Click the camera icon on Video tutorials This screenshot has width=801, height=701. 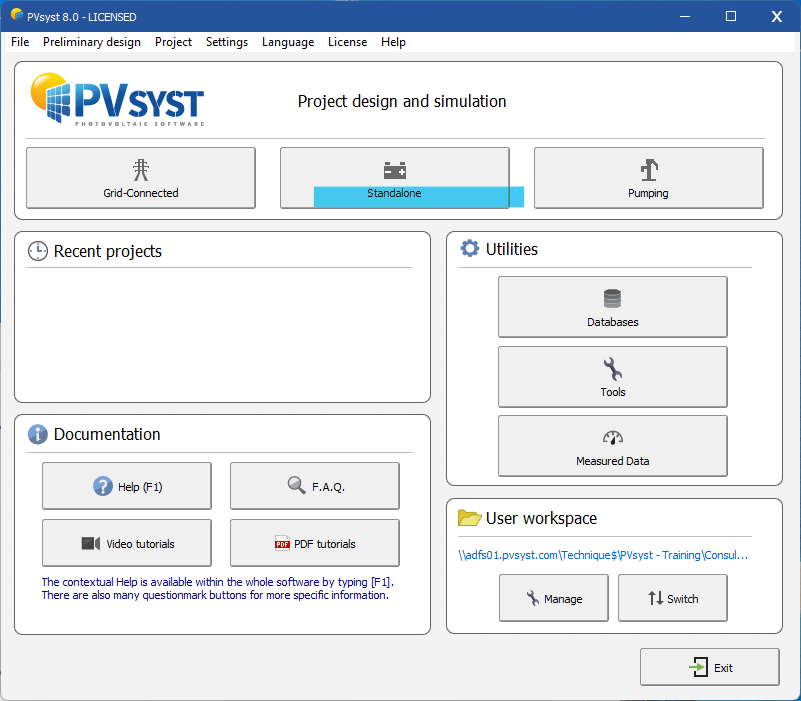pos(90,544)
